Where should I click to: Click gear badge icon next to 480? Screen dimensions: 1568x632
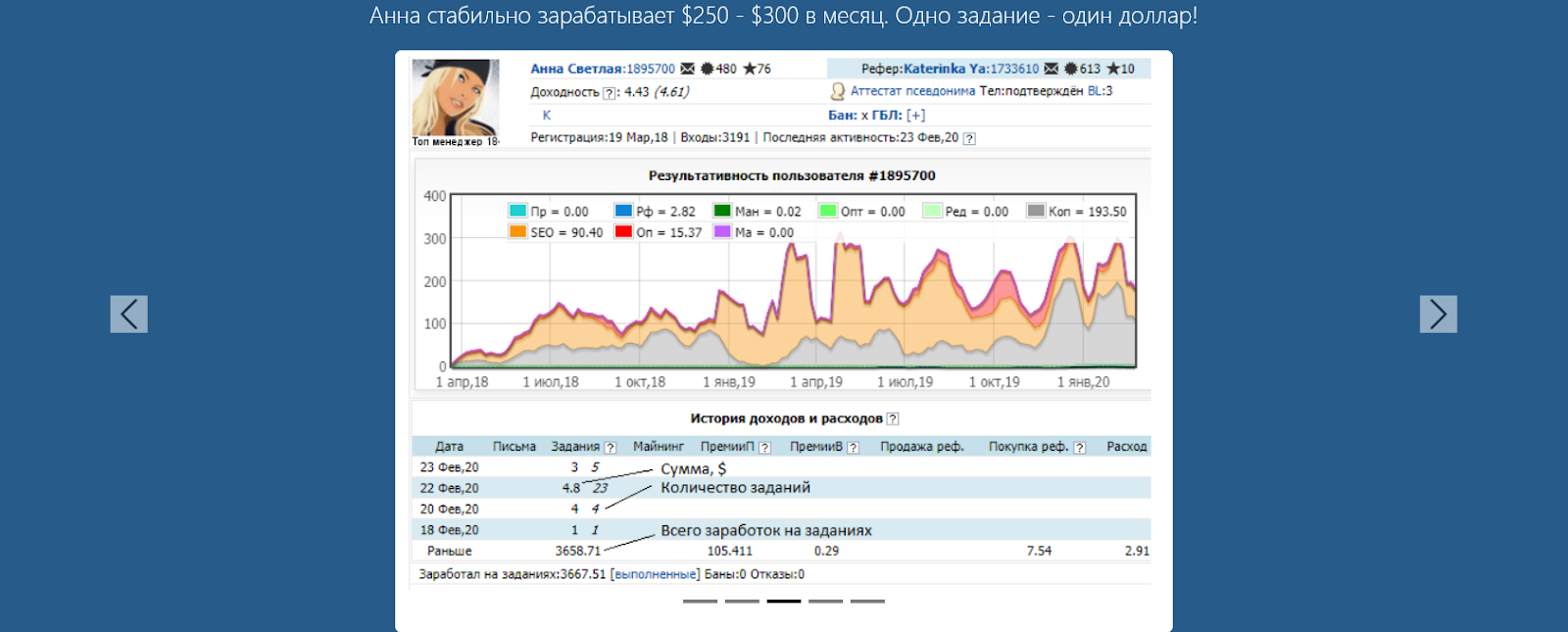(x=707, y=69)
